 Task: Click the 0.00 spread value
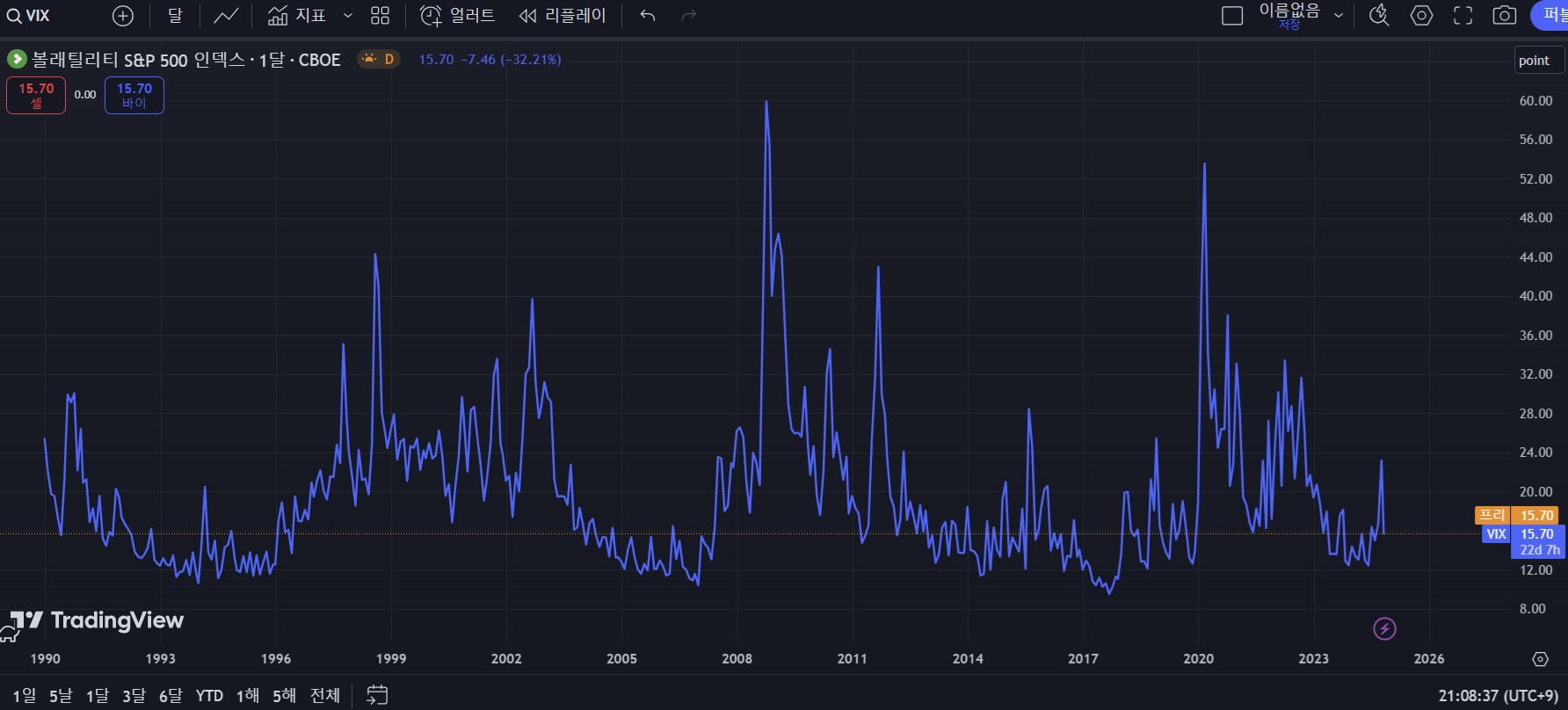coord(85,95)
